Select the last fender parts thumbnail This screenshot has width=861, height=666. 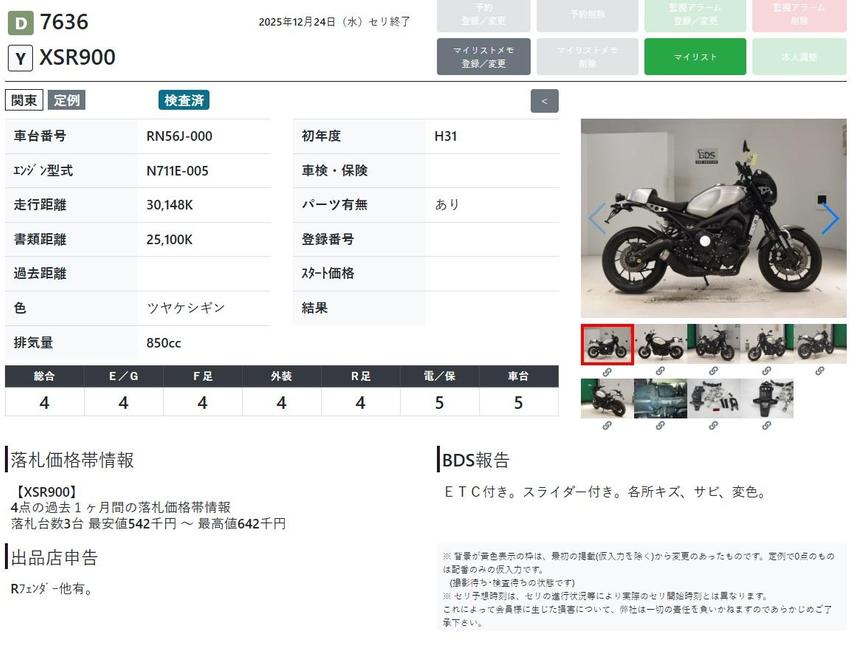click(x=766, y=398)
